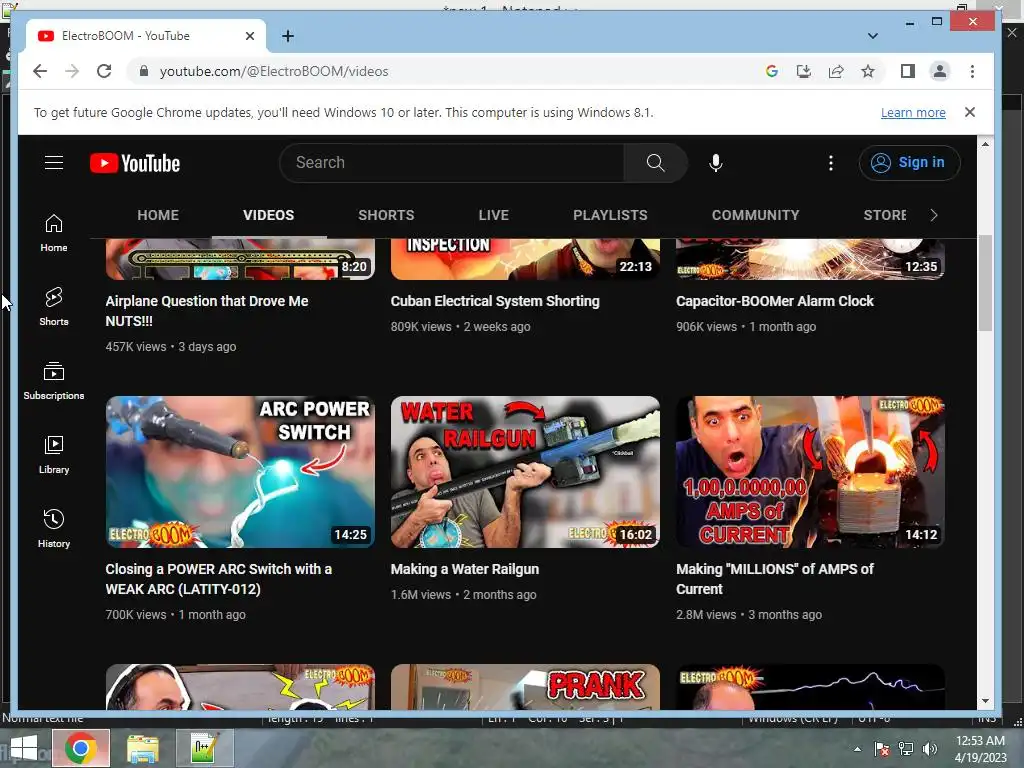The image size is (1024, 768).
Task: Go to the YouTube logo home link
Action: [x=135, y=163]
